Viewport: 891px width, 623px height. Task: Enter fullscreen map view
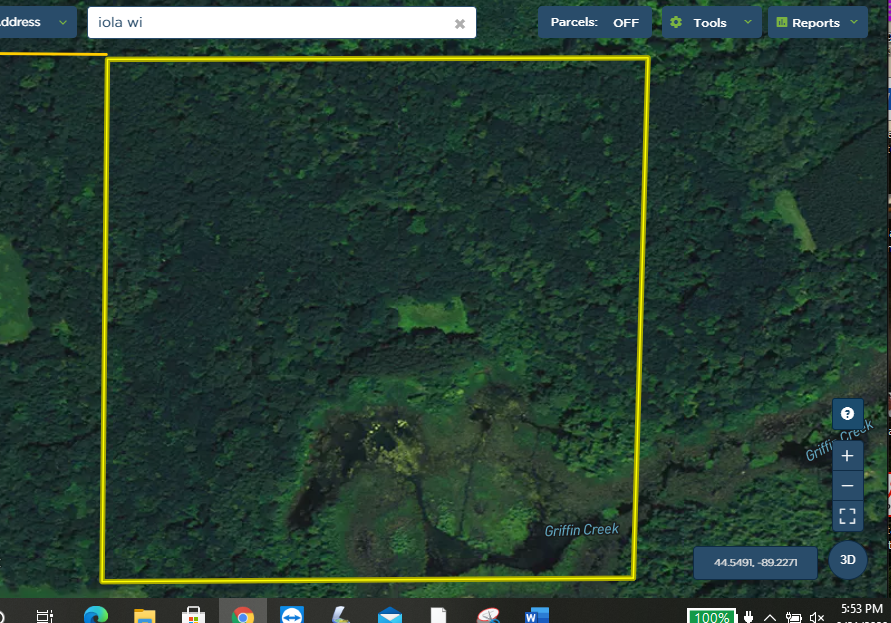tap(847, 516)
